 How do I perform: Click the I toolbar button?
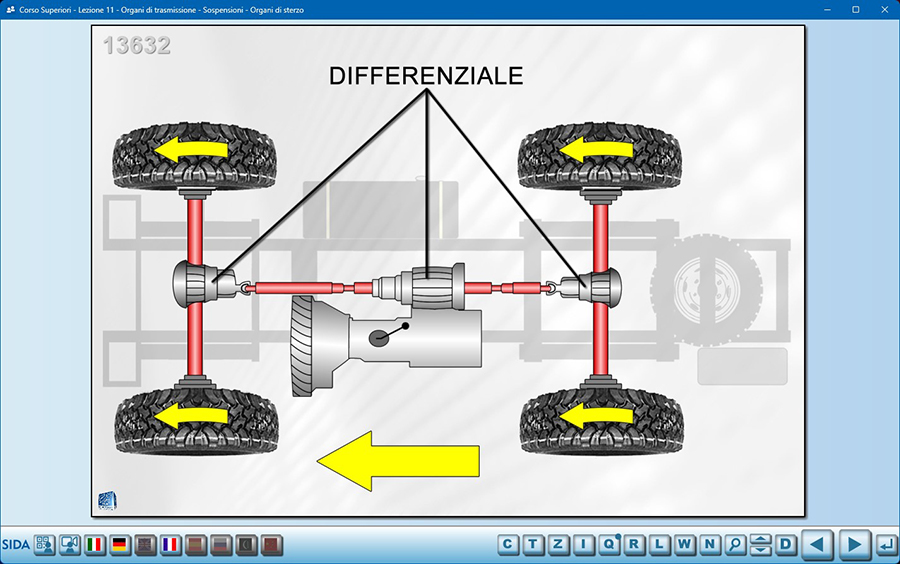(x=583, y=545)
